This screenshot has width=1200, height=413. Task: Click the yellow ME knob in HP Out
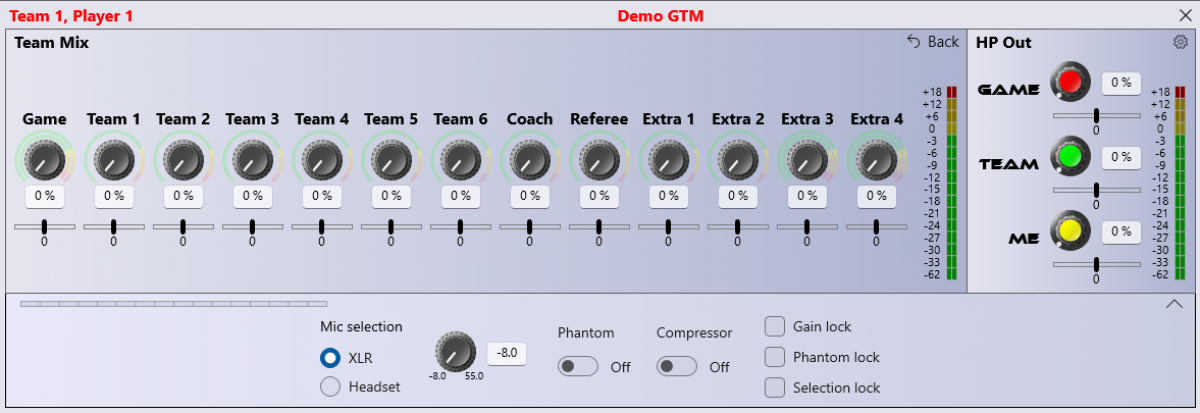tap(1071, 231)
